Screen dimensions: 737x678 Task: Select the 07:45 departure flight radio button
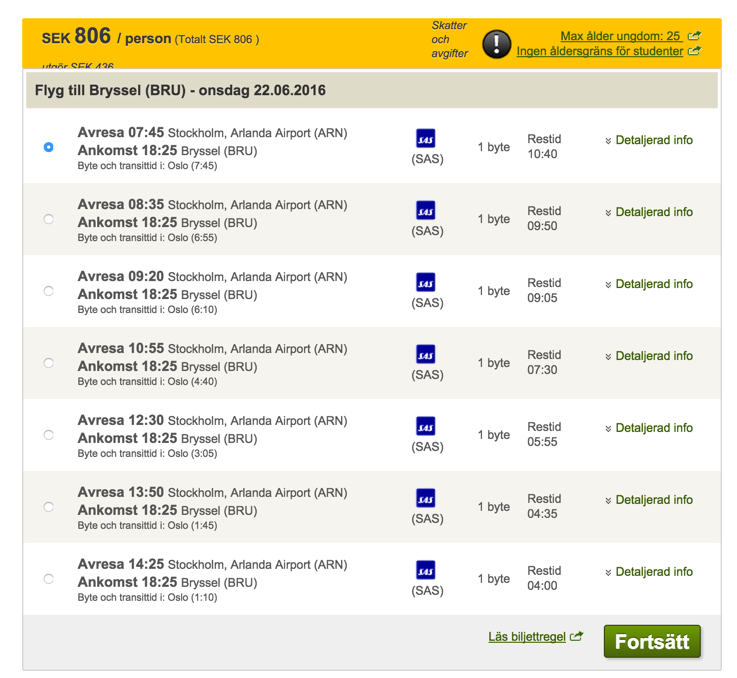[x=48, y=147]
